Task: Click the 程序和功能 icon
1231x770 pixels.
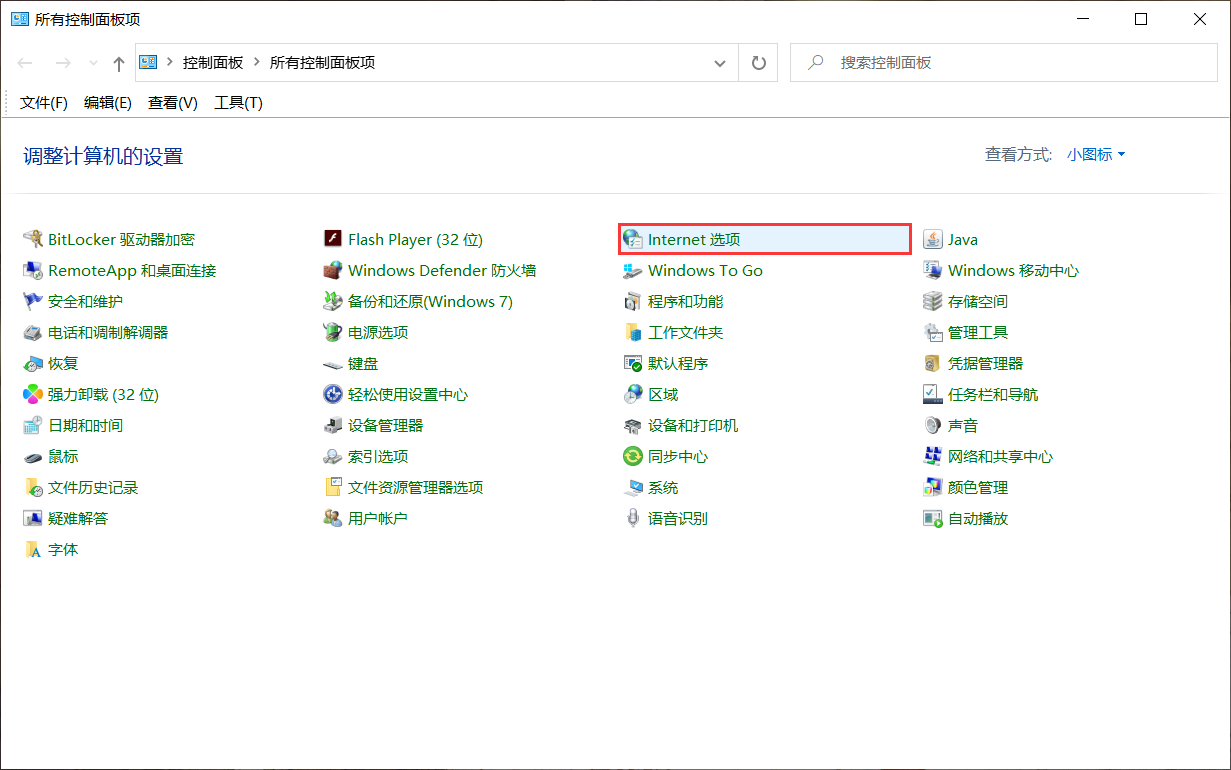Action: (633, 301)
